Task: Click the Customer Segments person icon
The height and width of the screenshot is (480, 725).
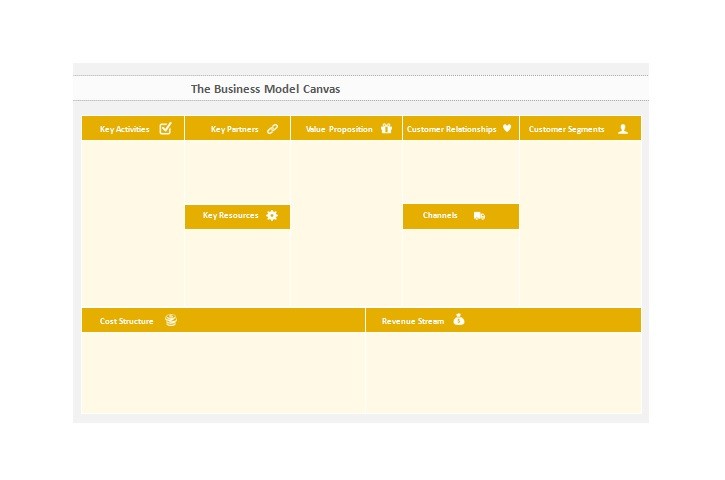Action: [623, 129]
